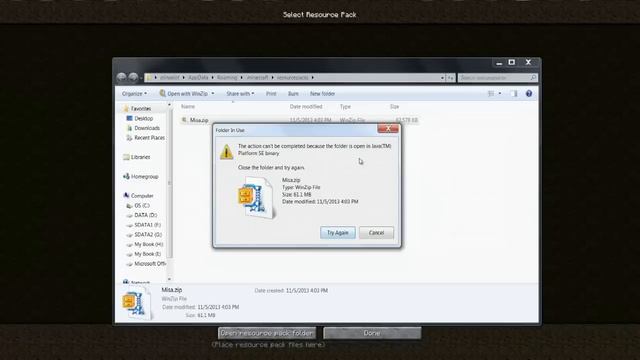Click Date created value in details pane
Image resolution: width=640 pixels, height=360 pixels.
pos(307,291)
